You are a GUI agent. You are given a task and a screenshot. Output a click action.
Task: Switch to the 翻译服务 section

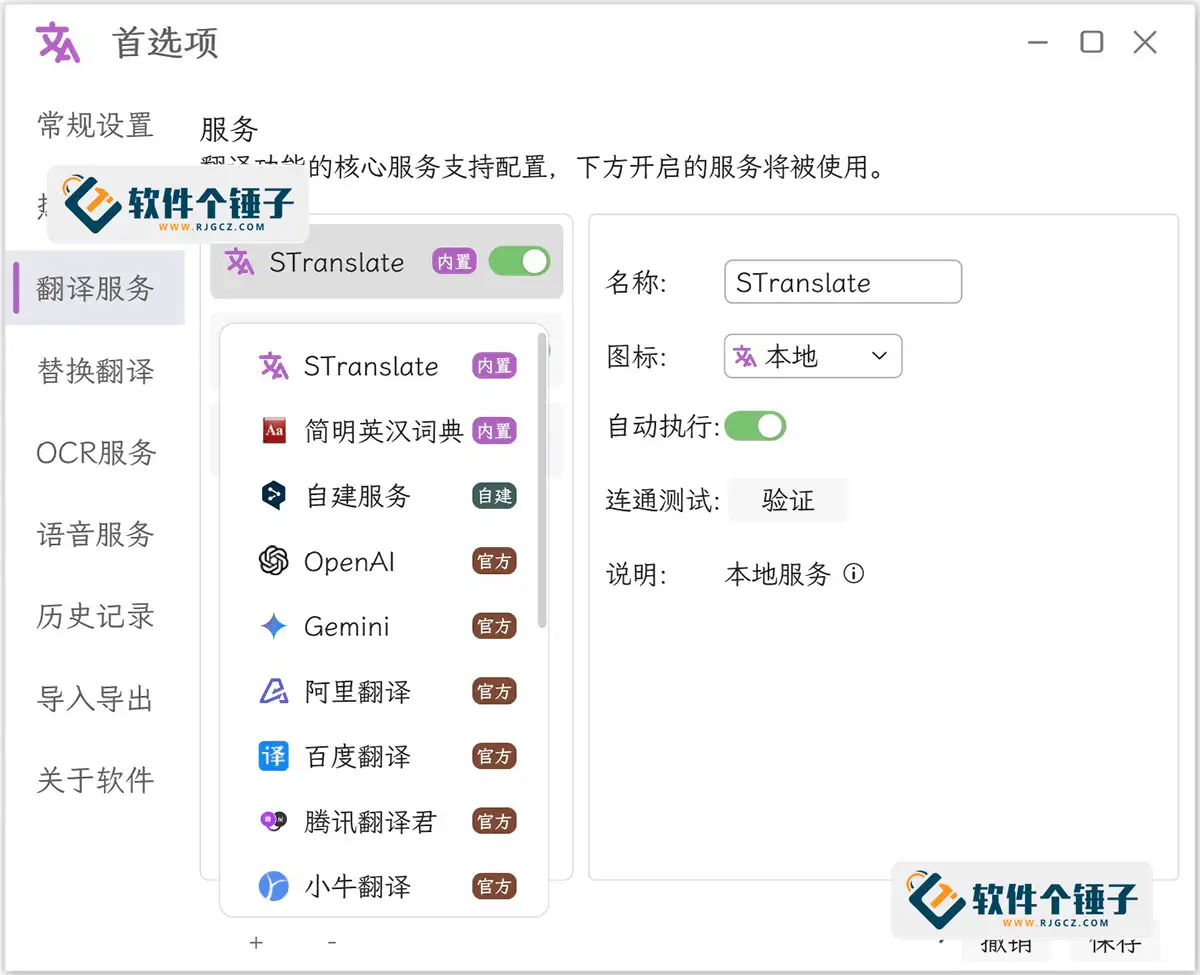95,289
